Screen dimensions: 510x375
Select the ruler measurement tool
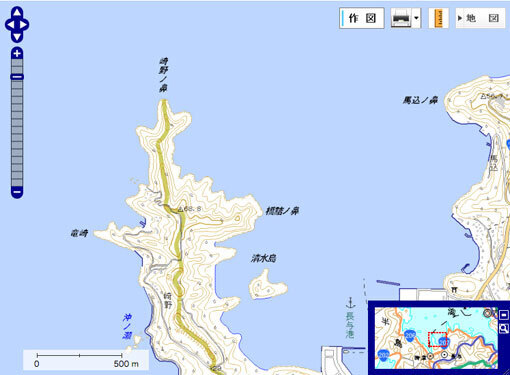click(x=439, y=18)
